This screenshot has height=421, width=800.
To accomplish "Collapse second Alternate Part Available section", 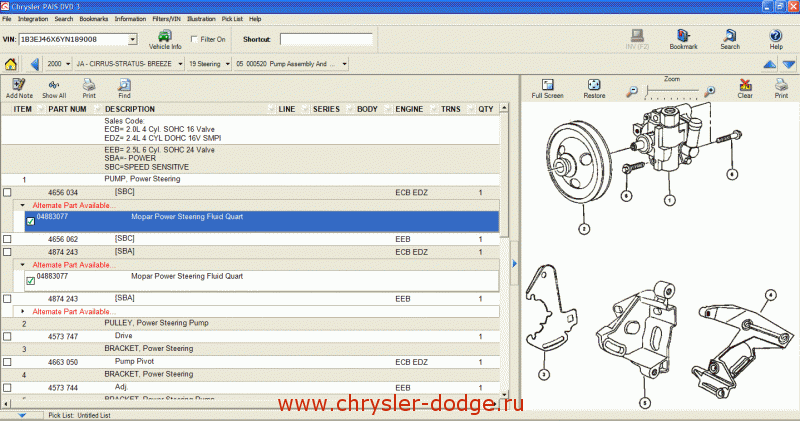I will pyautogui.click(x=22, y=265).
